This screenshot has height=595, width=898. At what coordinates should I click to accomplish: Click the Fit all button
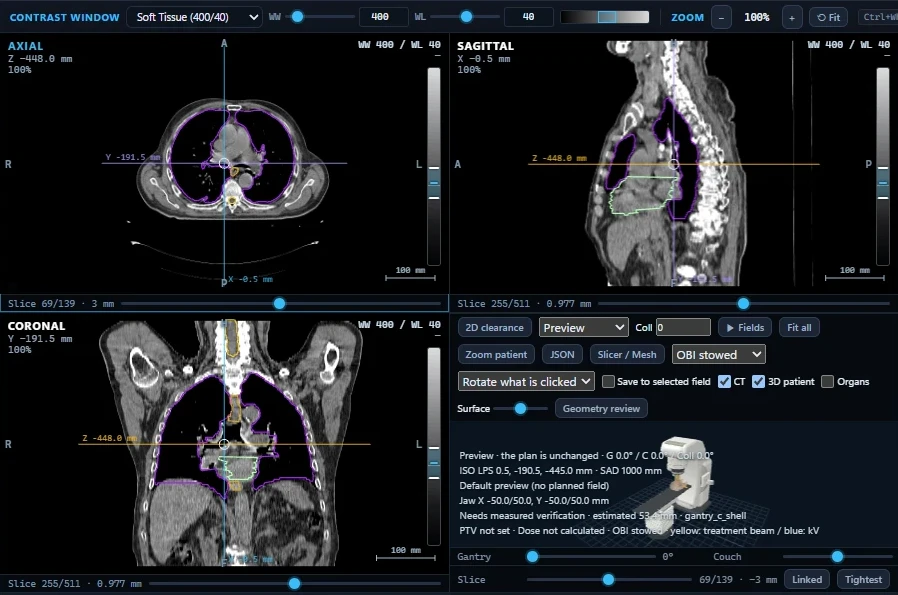point(799,328)
